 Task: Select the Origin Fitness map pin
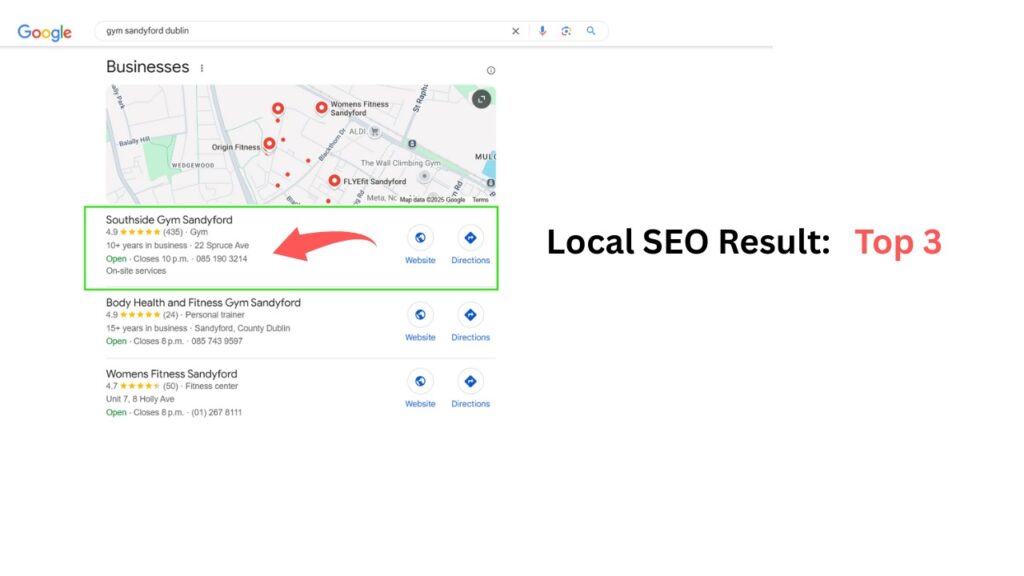(269, 144)
